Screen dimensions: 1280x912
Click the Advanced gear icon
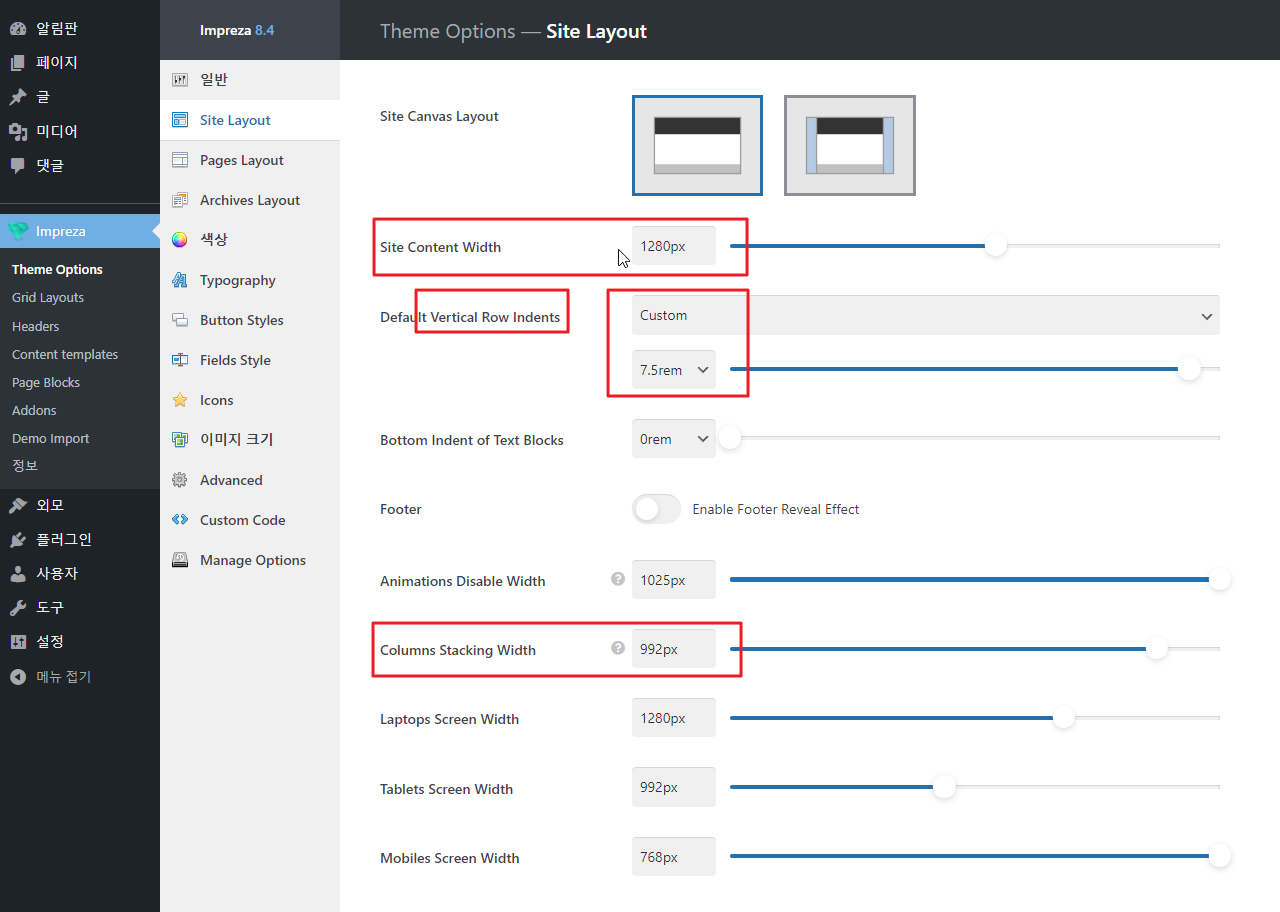point(180,480)
